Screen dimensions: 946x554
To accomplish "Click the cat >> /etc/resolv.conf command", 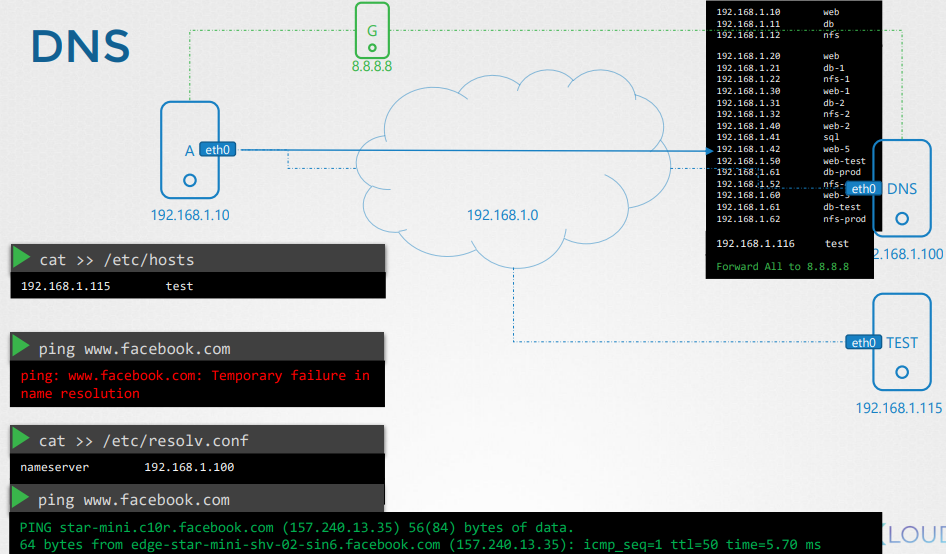I will 144,441.
